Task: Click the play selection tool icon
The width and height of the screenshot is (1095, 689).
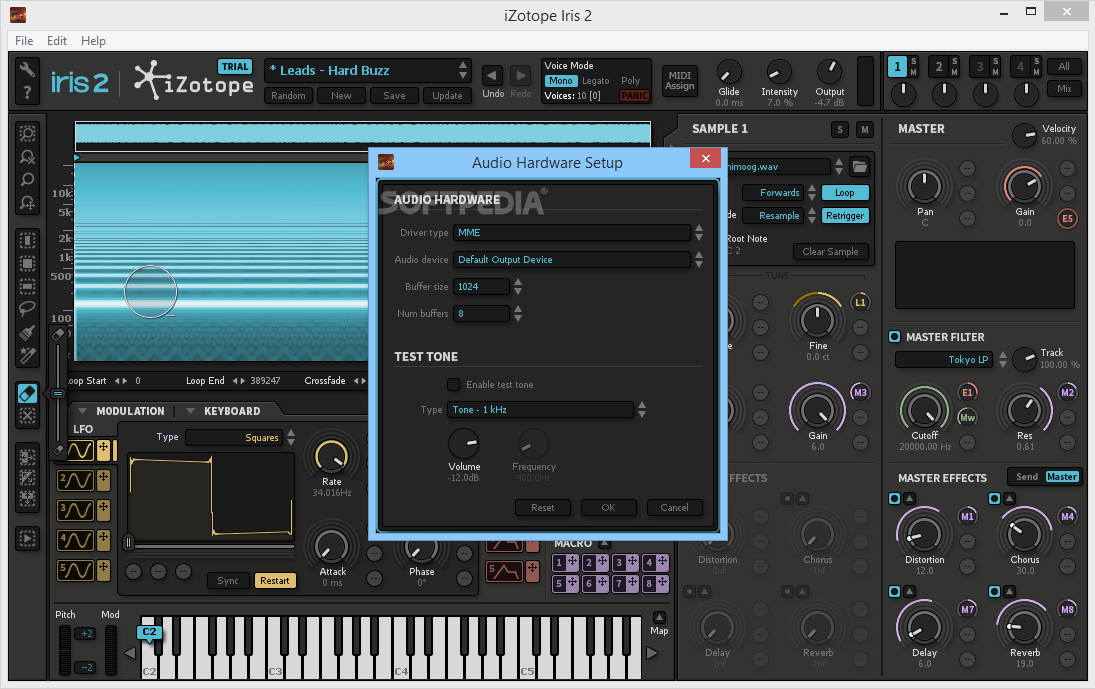Action: click(x=27, y=539)
